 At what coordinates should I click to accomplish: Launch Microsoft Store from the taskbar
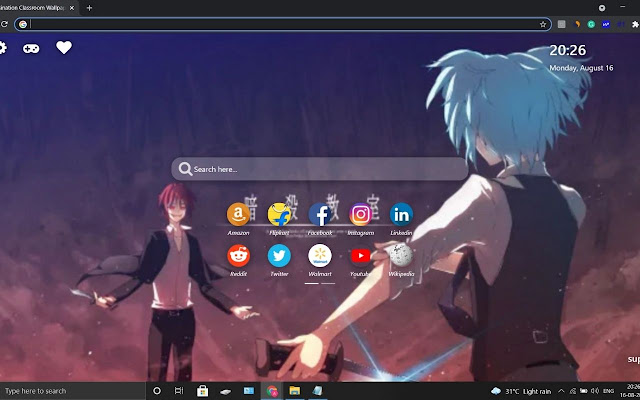202,391
